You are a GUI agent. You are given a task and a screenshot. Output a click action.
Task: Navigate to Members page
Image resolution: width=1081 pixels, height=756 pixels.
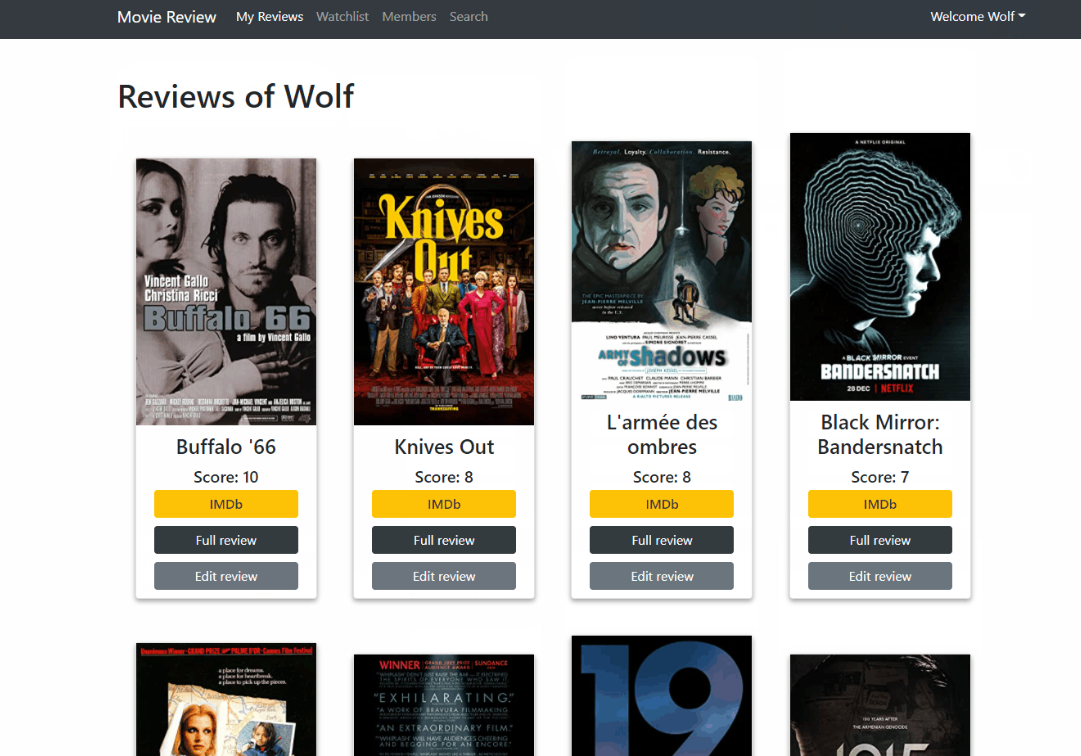(409, 17)
